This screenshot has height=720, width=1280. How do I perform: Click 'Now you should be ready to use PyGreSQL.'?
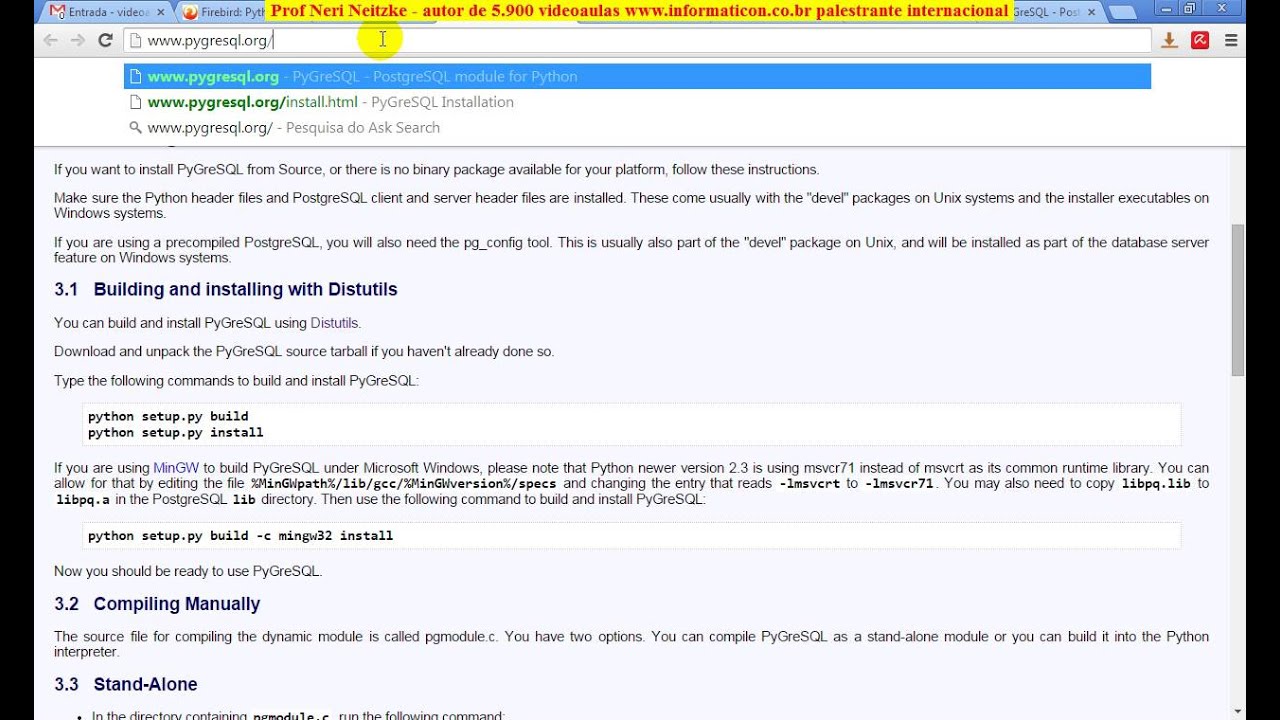[188, 571]
